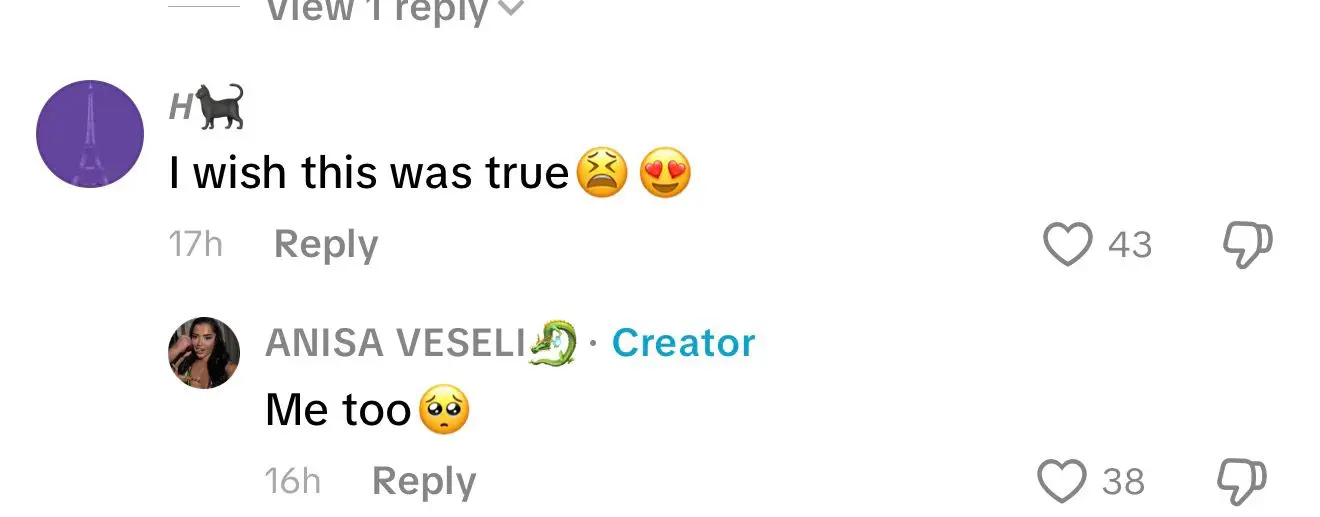Image resolution: width=1320 pixels, height=517 pixels.
Task: Tap the 43 likes count
Action: tap(1130, 245)
